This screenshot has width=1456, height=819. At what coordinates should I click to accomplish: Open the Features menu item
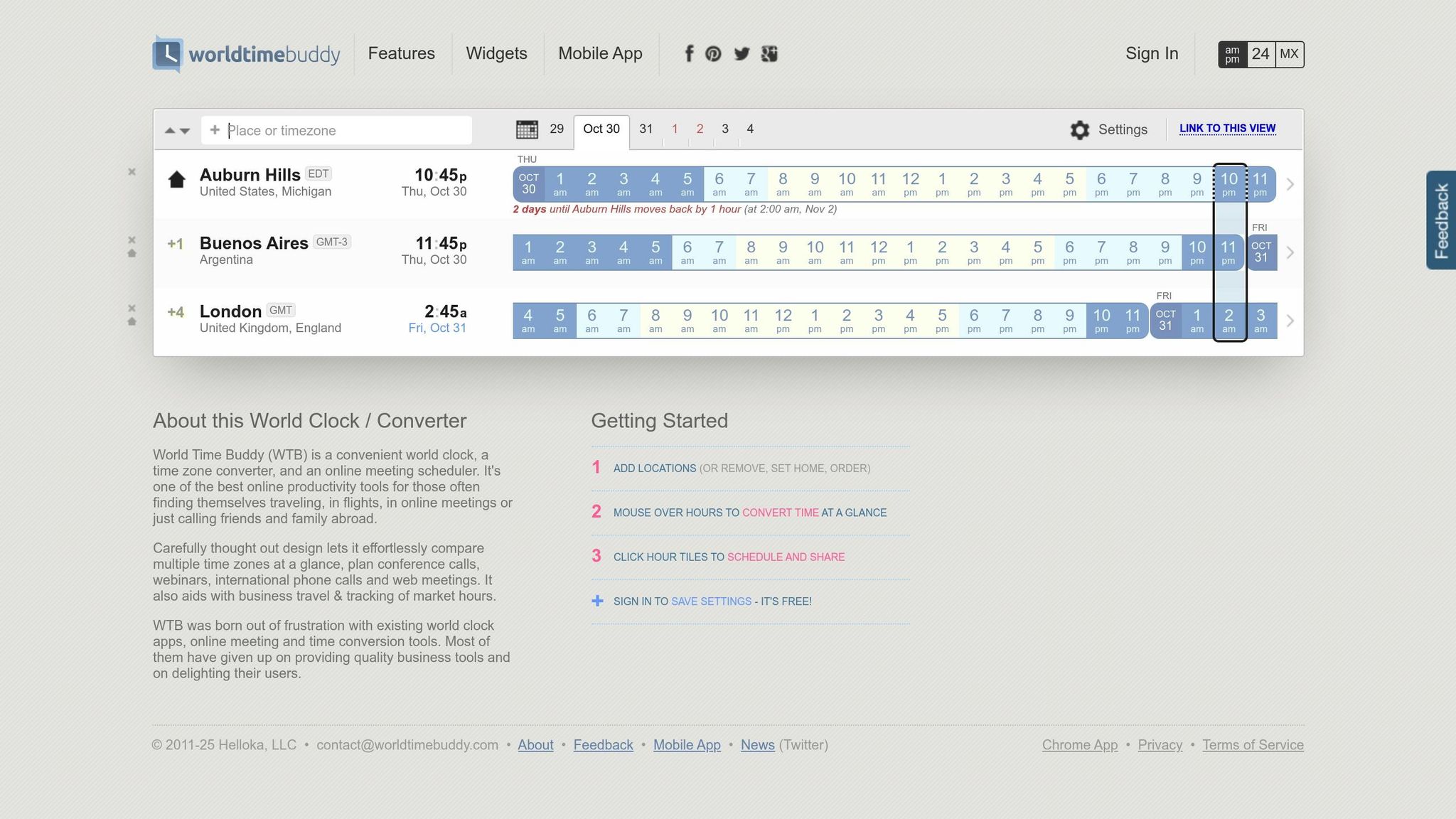click(x=401, y=54)
